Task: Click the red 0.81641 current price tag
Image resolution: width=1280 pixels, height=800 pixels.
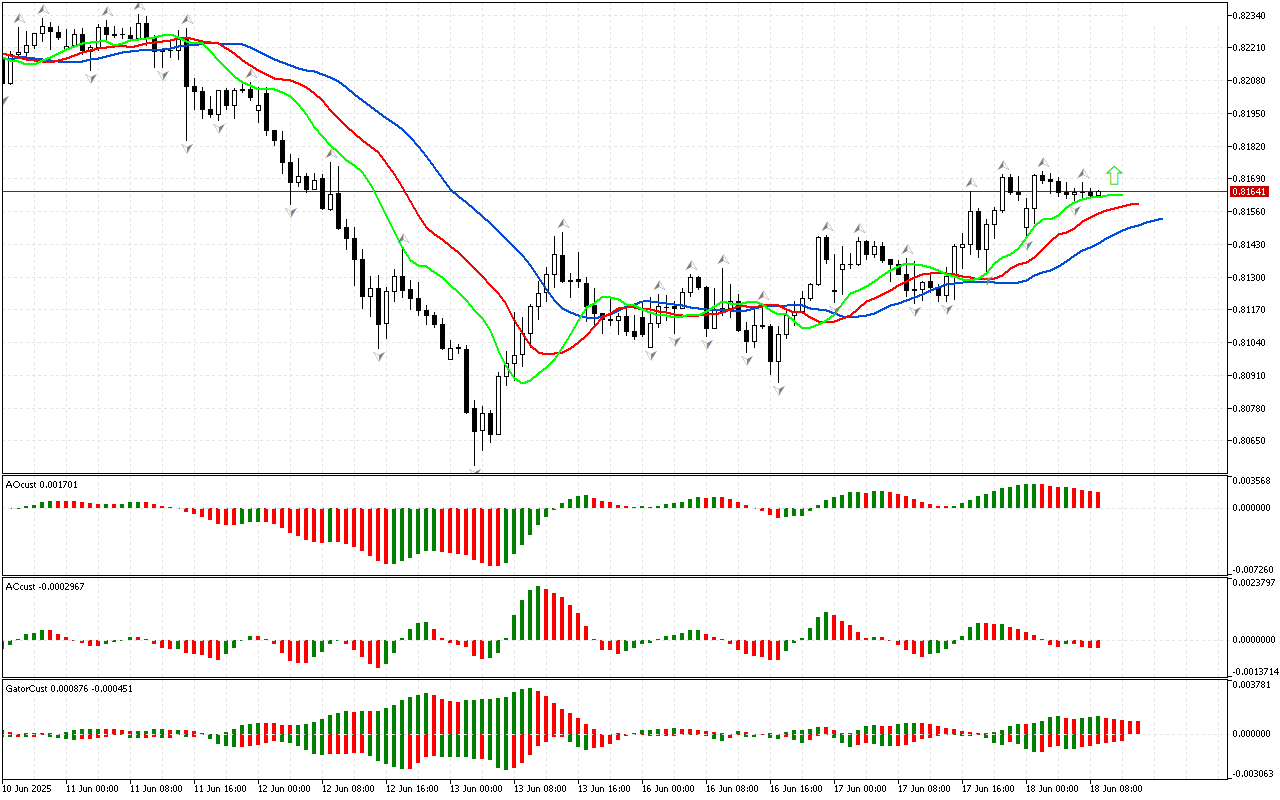Action: click(1249, 191)
